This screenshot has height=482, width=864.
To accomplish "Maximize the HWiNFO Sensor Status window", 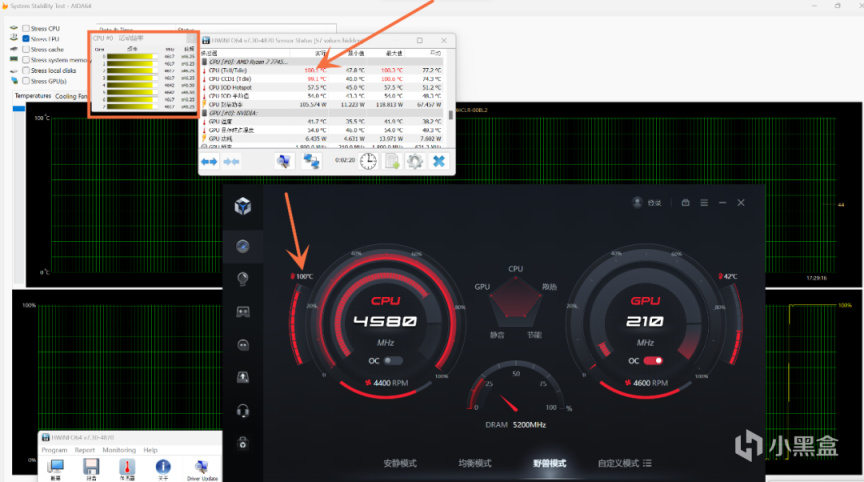I will tap(420, 40).
